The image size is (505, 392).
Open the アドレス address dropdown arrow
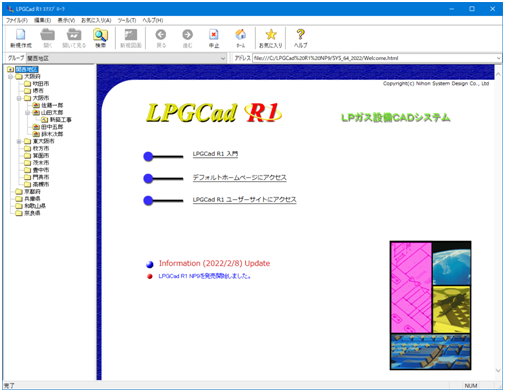498,58
